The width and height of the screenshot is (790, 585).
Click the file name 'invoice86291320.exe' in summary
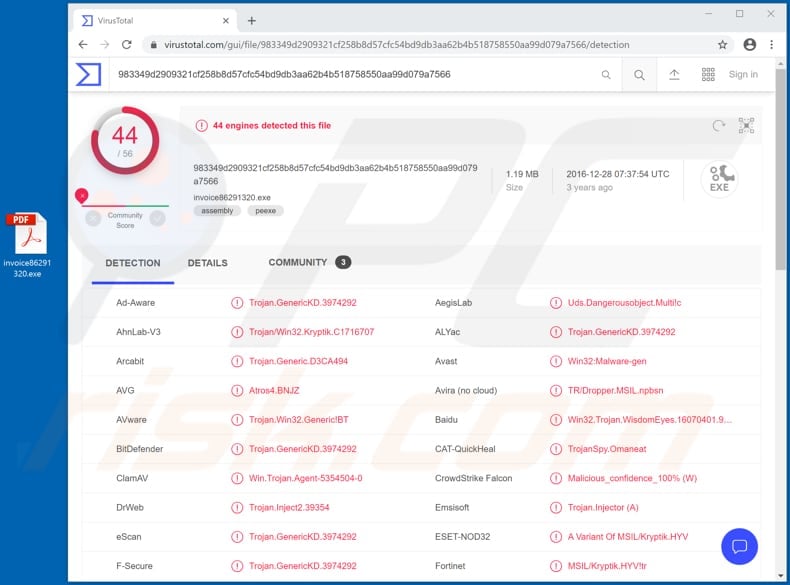232,198
